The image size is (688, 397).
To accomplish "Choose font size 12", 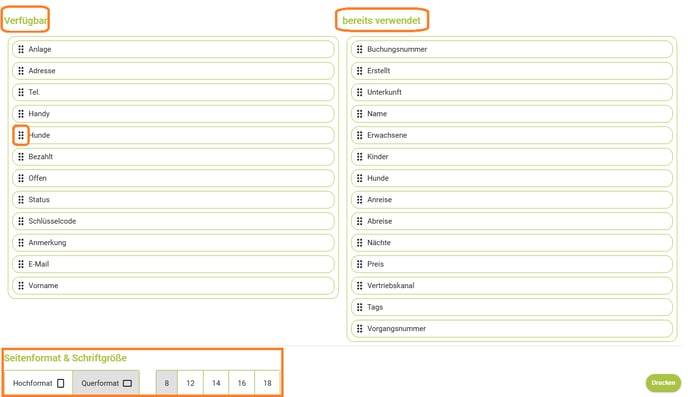I will (x=190, y=383).
